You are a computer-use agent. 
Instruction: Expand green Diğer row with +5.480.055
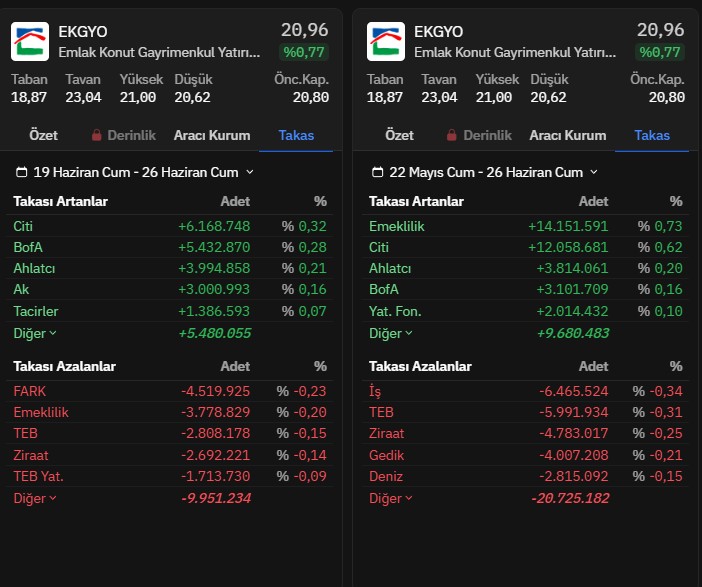35,333
